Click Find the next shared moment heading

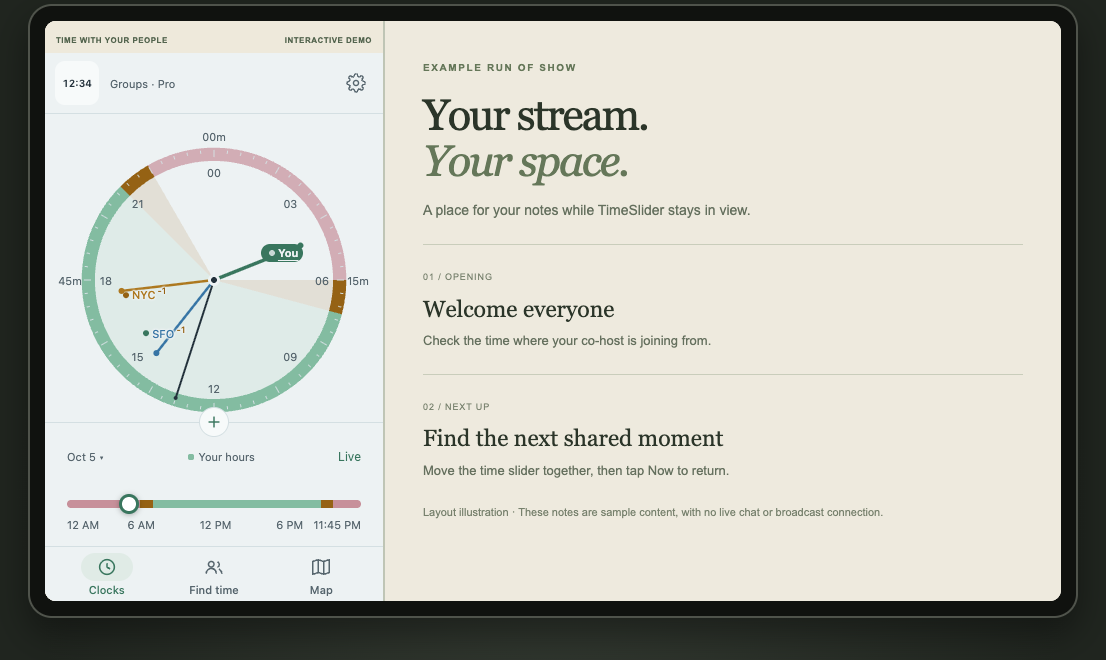click(573, 439)
